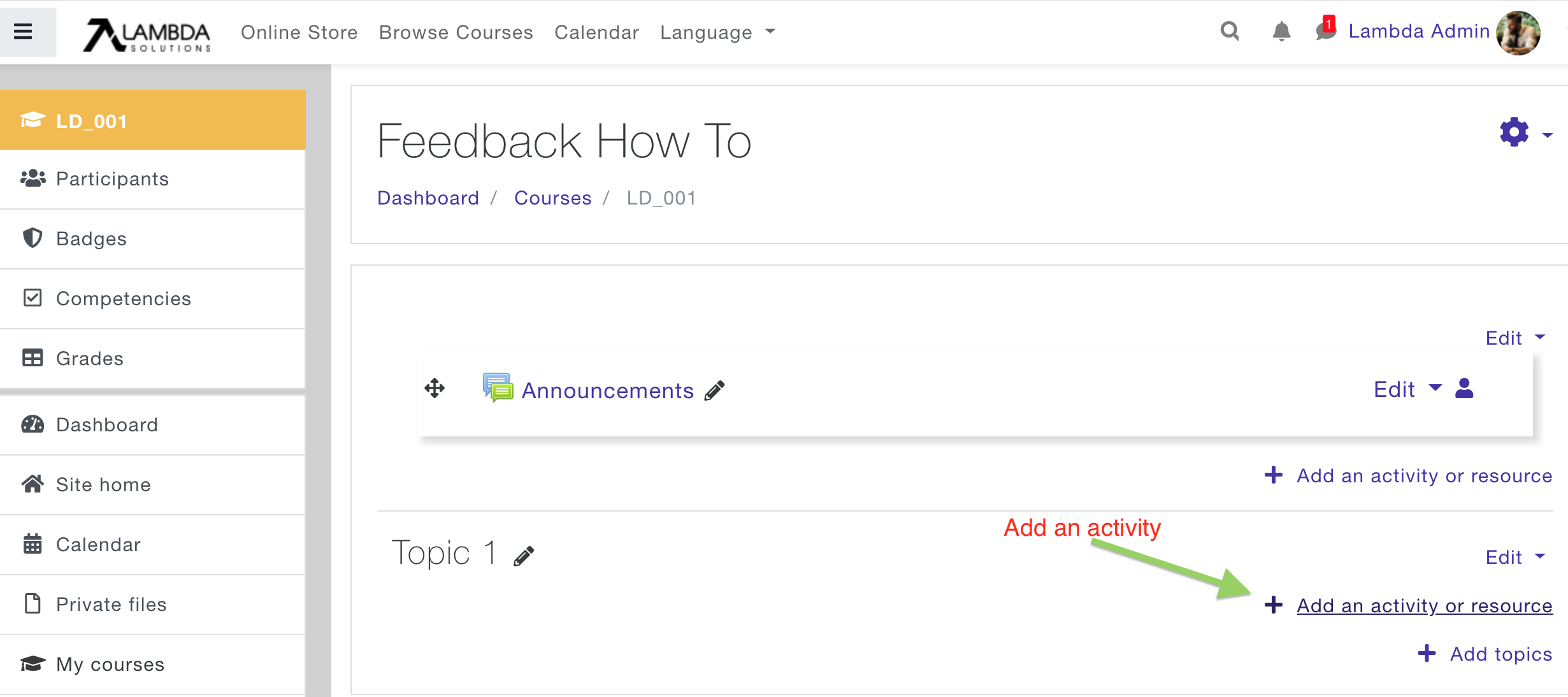Click the move handle beside Announcements

(435, 389)
